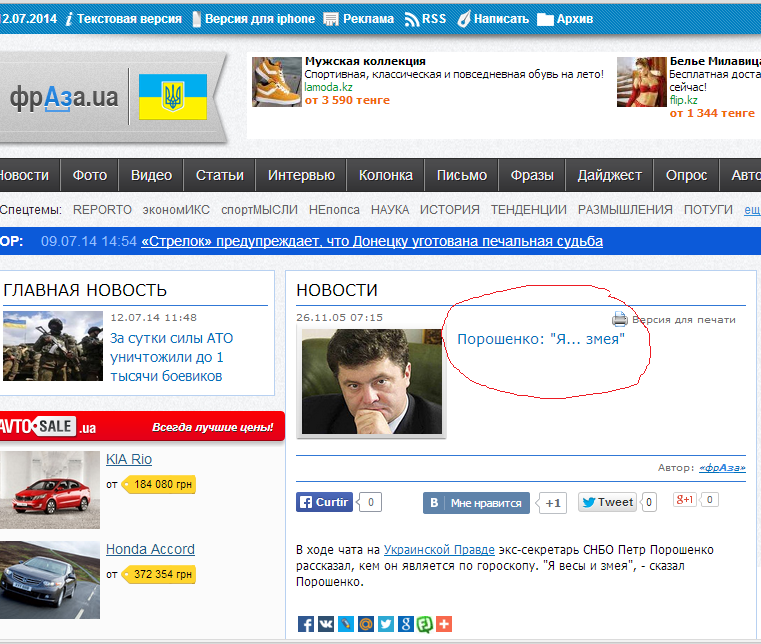The width and height of the screenshot is (761, 644).
Task: Share via Facebook icon below the article
Action: tap(306, 624)
